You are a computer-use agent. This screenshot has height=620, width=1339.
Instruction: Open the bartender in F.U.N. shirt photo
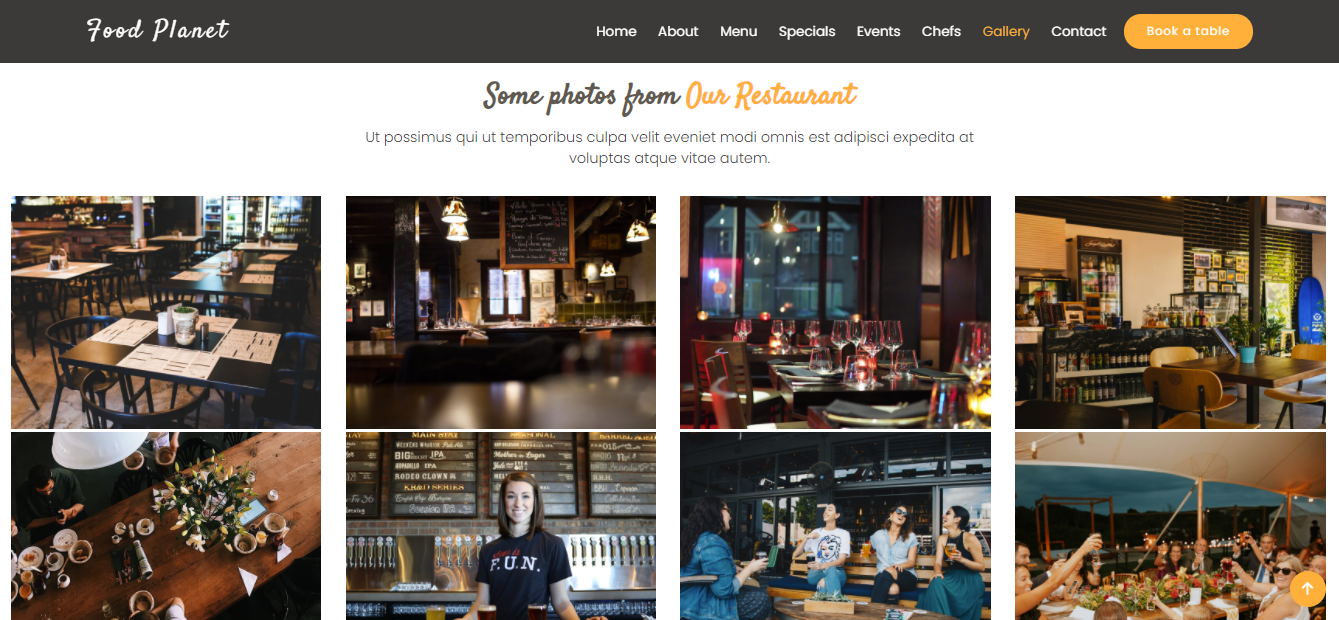coord(501,526)
